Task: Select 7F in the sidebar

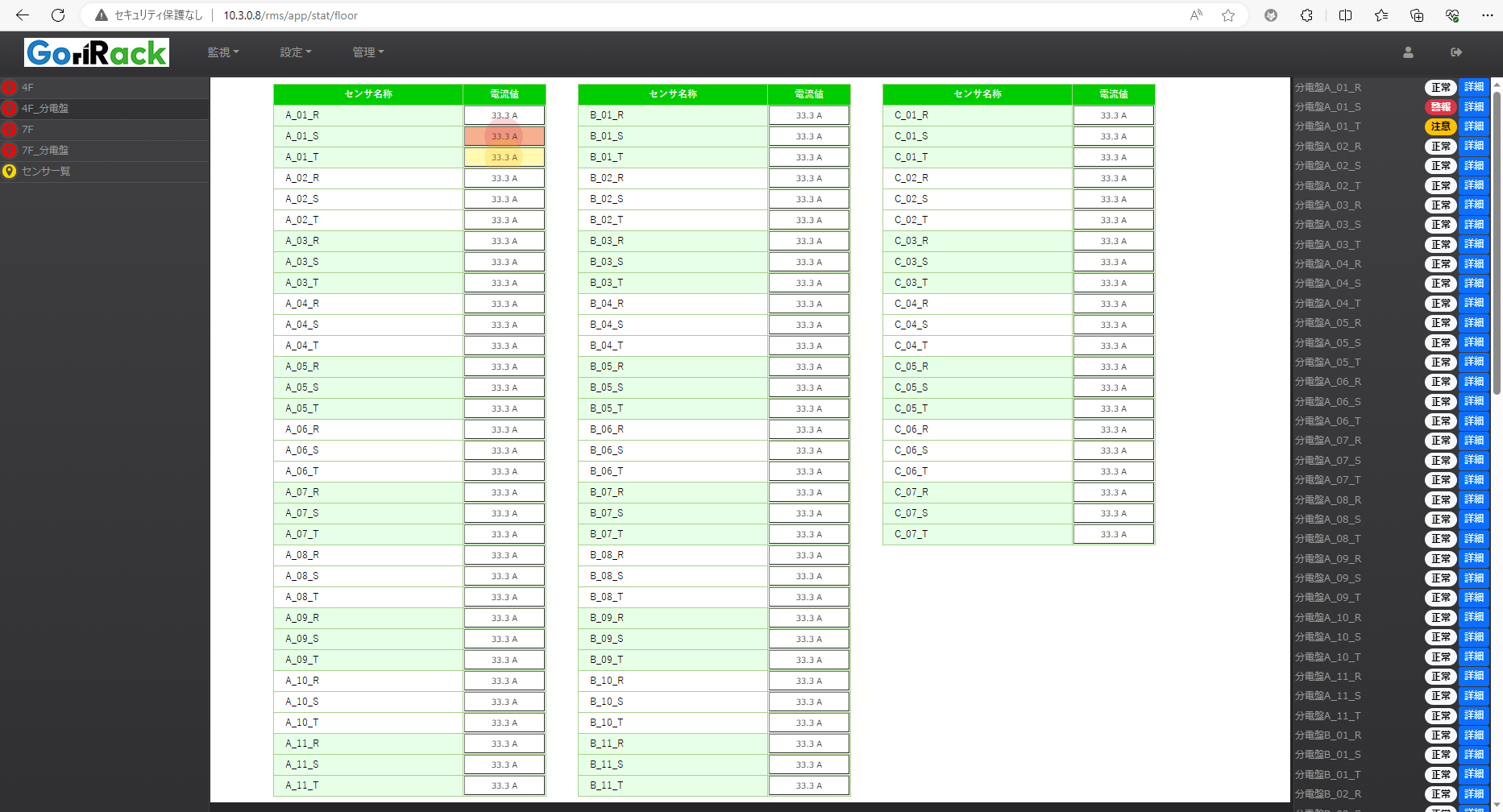Action: 105,129
